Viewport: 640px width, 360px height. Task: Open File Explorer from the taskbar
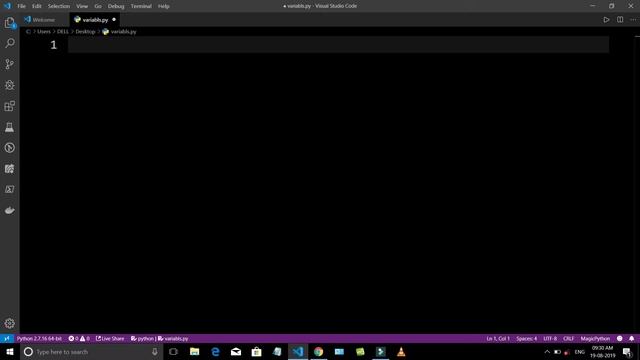[x=194, y=351]
